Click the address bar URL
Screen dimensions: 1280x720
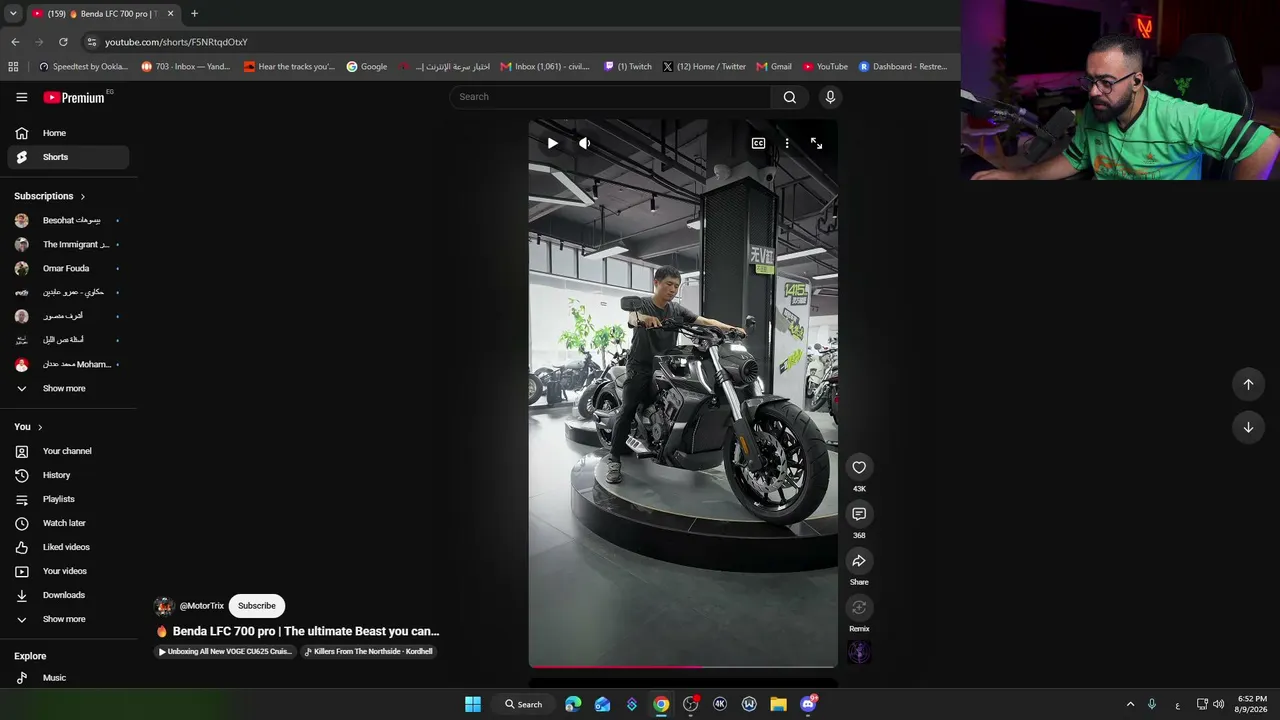(176, 42)
